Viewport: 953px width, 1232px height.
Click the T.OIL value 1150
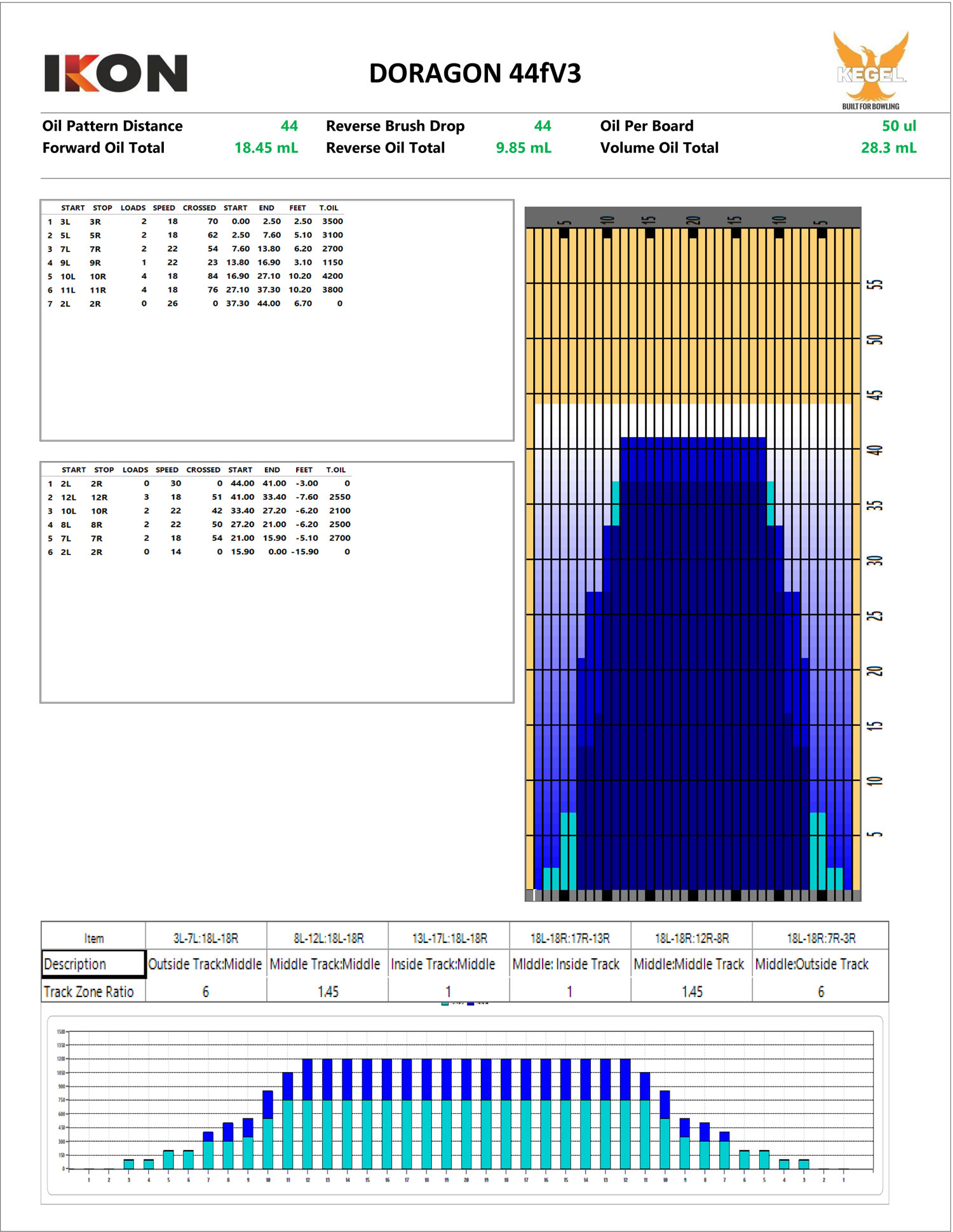[332, 262]
